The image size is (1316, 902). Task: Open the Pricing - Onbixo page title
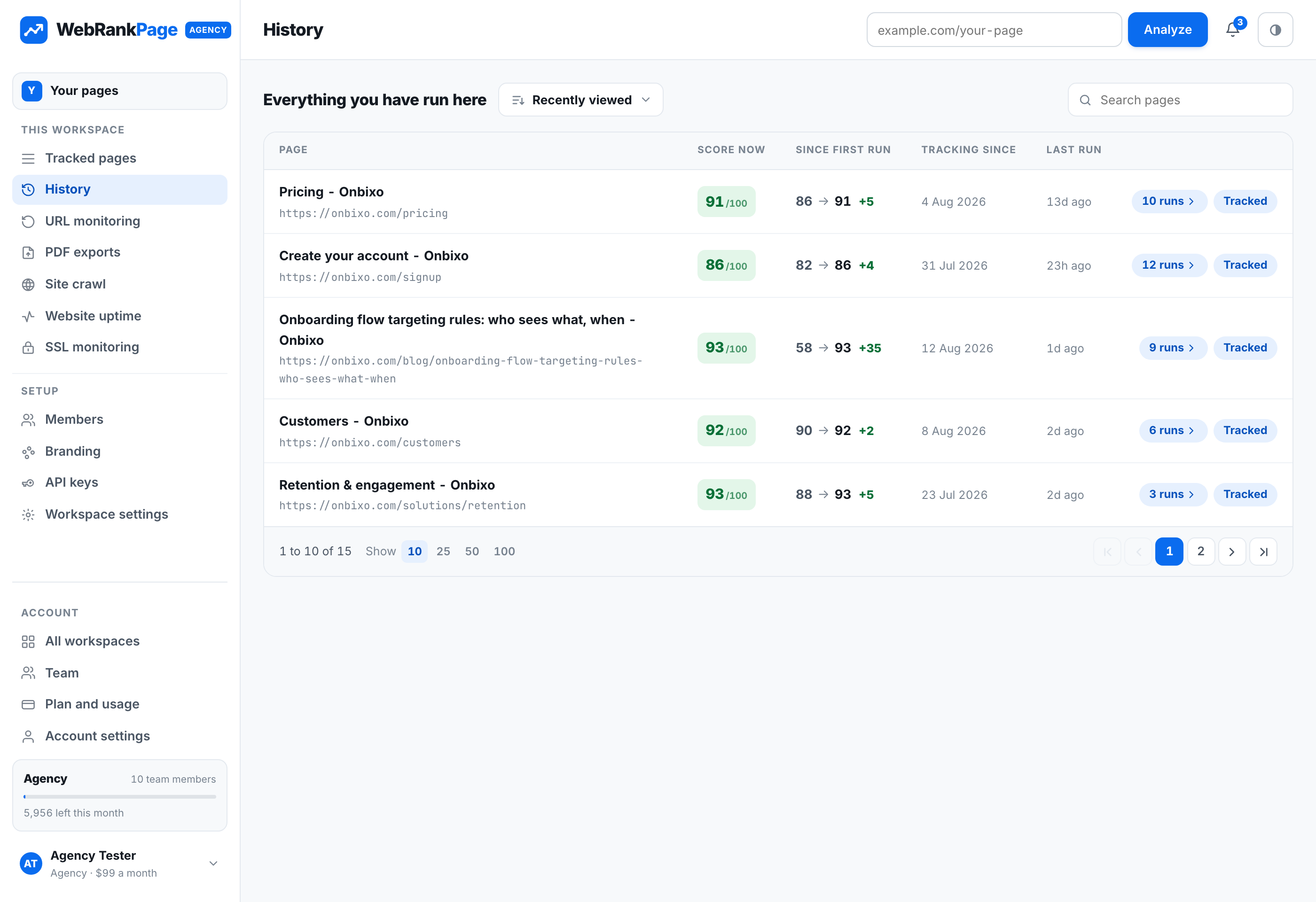point(331,192)
